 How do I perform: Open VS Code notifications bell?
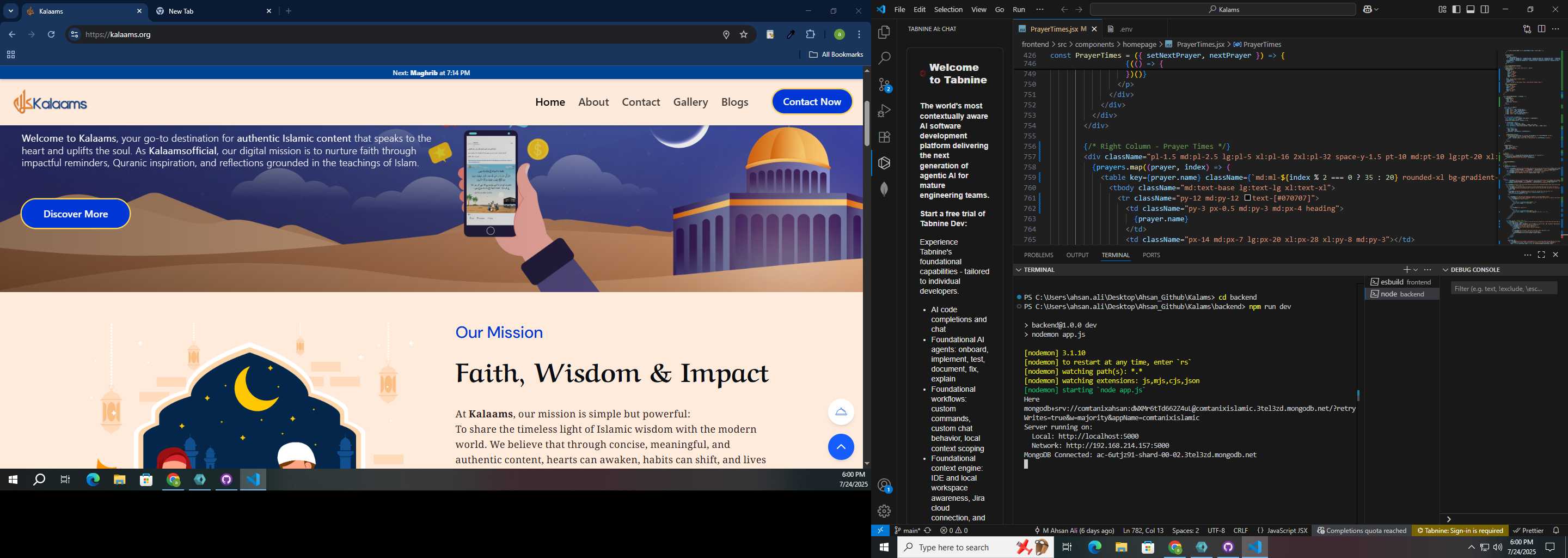(x=1556, y=531)
